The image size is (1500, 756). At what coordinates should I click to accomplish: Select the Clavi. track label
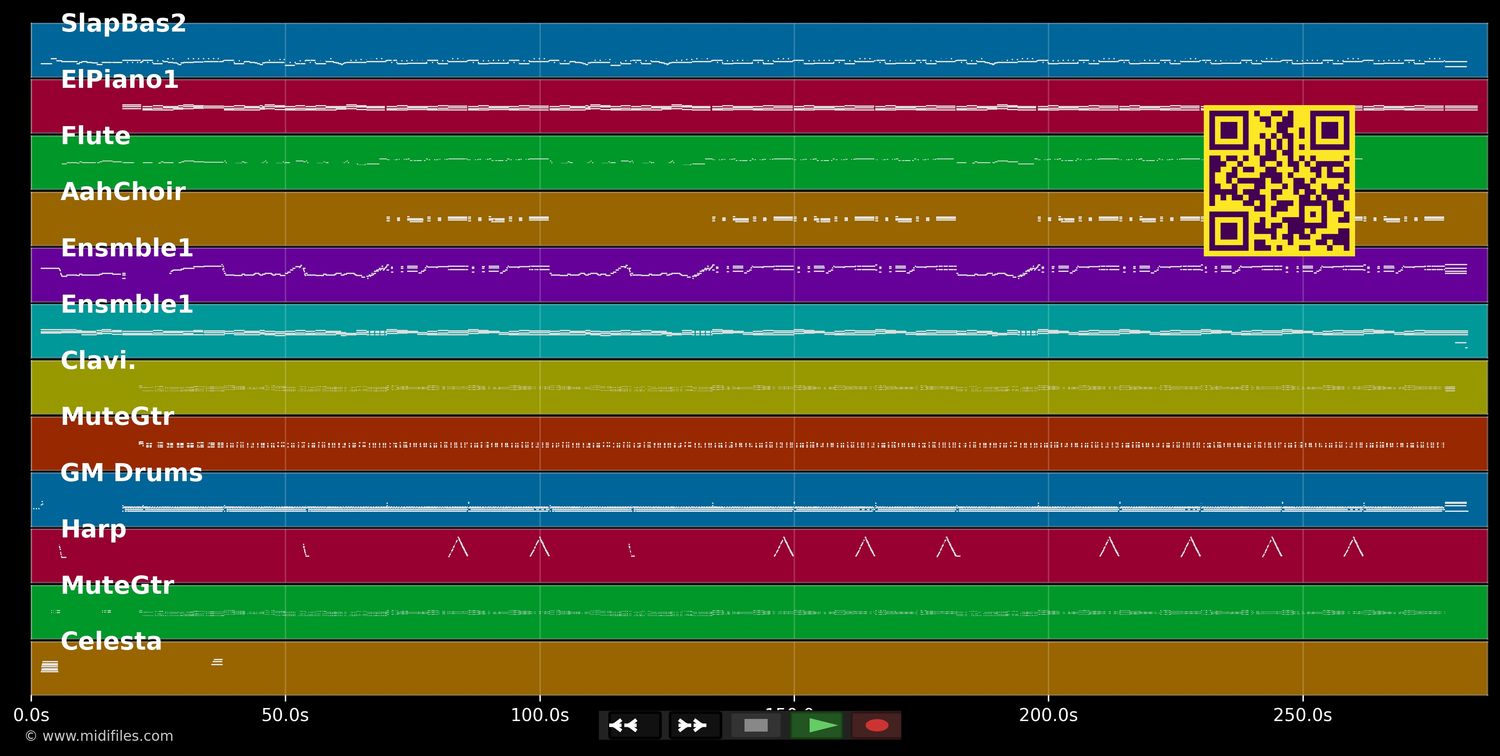[x=98, y=361]
